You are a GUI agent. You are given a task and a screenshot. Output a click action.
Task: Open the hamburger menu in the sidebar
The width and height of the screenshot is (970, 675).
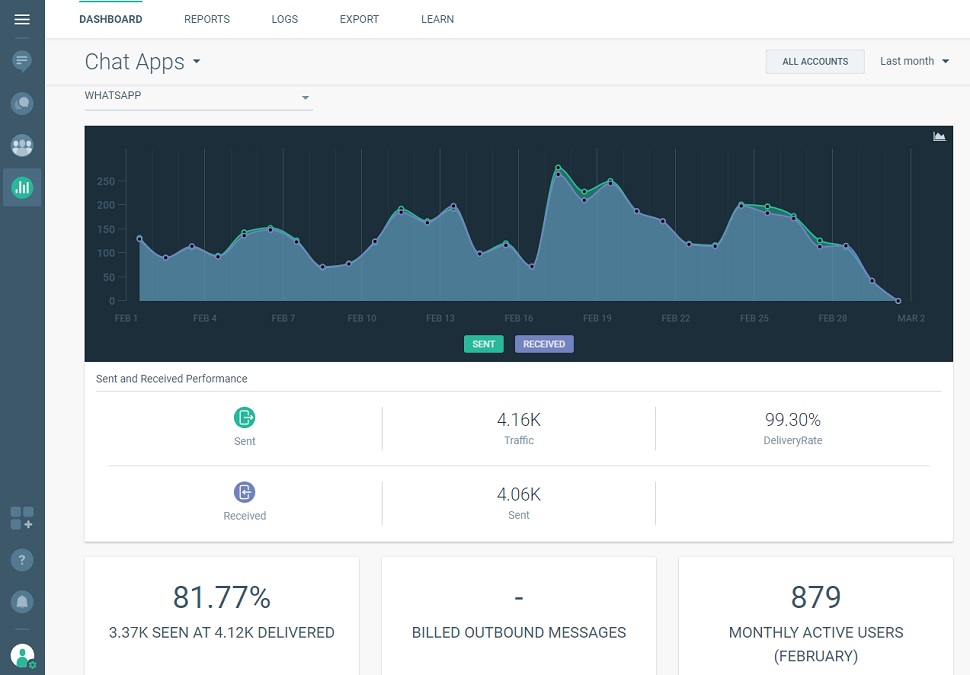[x=22, y=19]
